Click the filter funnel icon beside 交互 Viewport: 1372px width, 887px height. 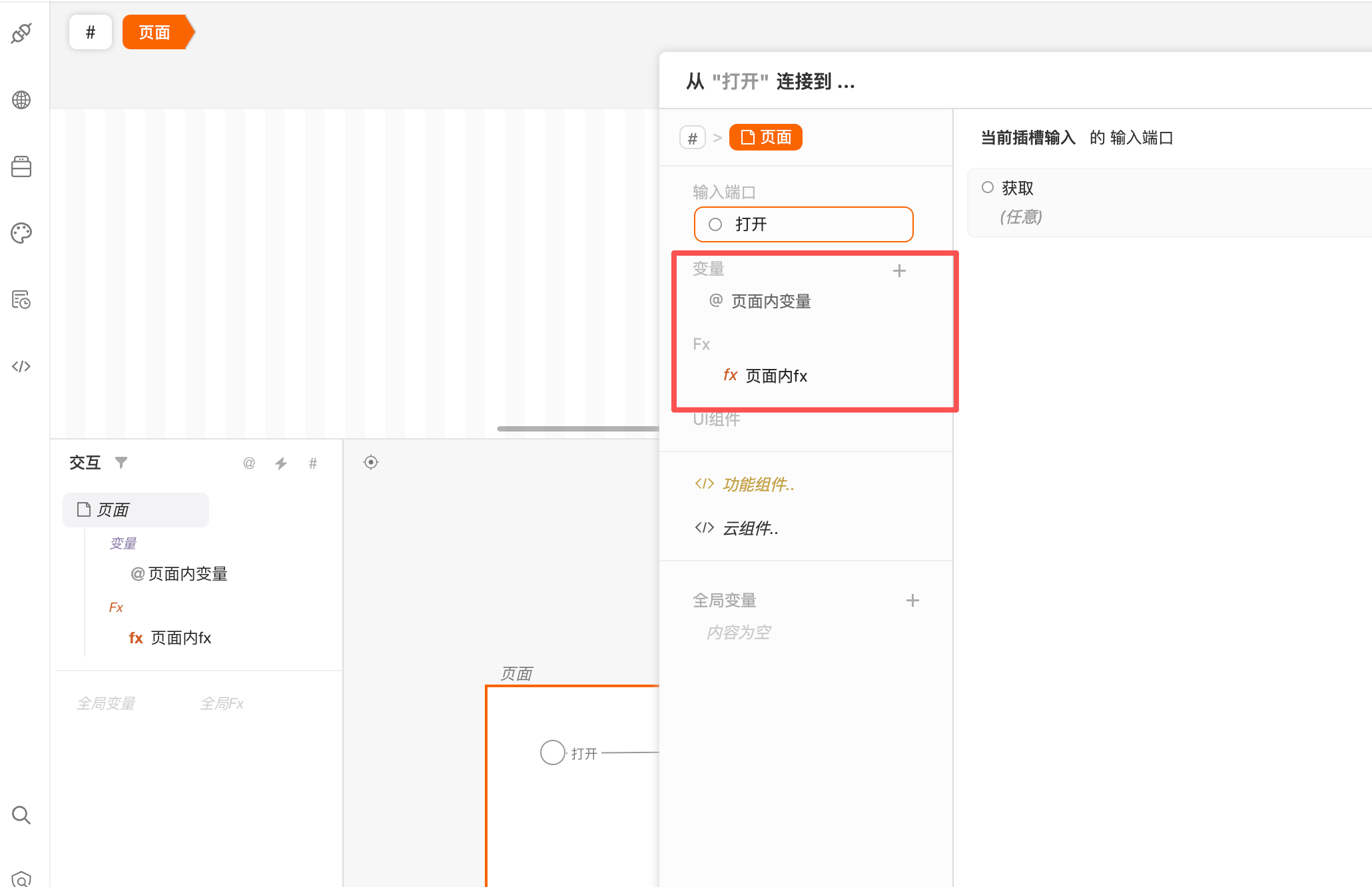point(121,462)
